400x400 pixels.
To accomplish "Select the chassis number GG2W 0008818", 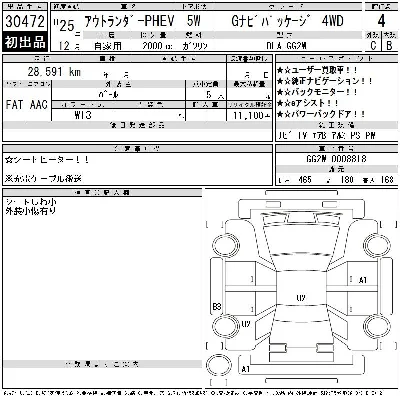I will (336, 159).
